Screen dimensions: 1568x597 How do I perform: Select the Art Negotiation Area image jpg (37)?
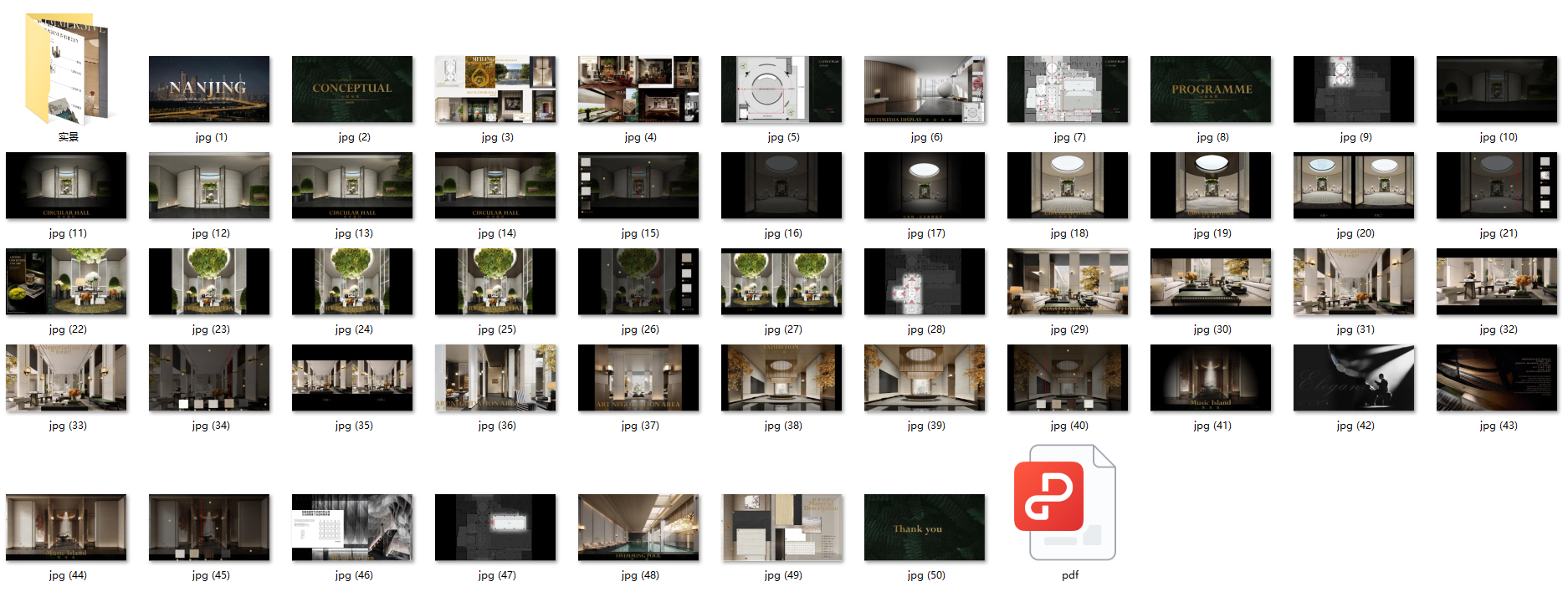(x=638, y=378)
